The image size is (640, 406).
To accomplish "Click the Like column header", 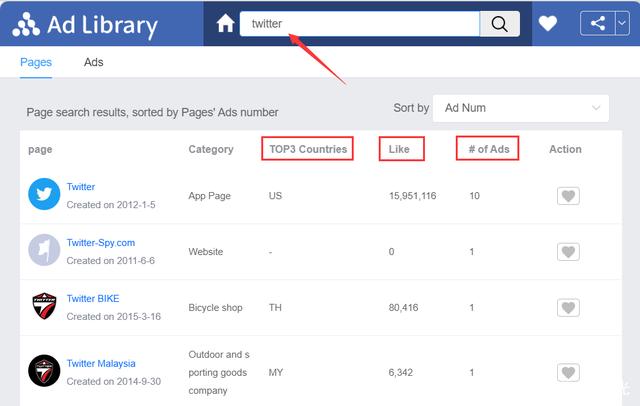I will click(399, 149).
